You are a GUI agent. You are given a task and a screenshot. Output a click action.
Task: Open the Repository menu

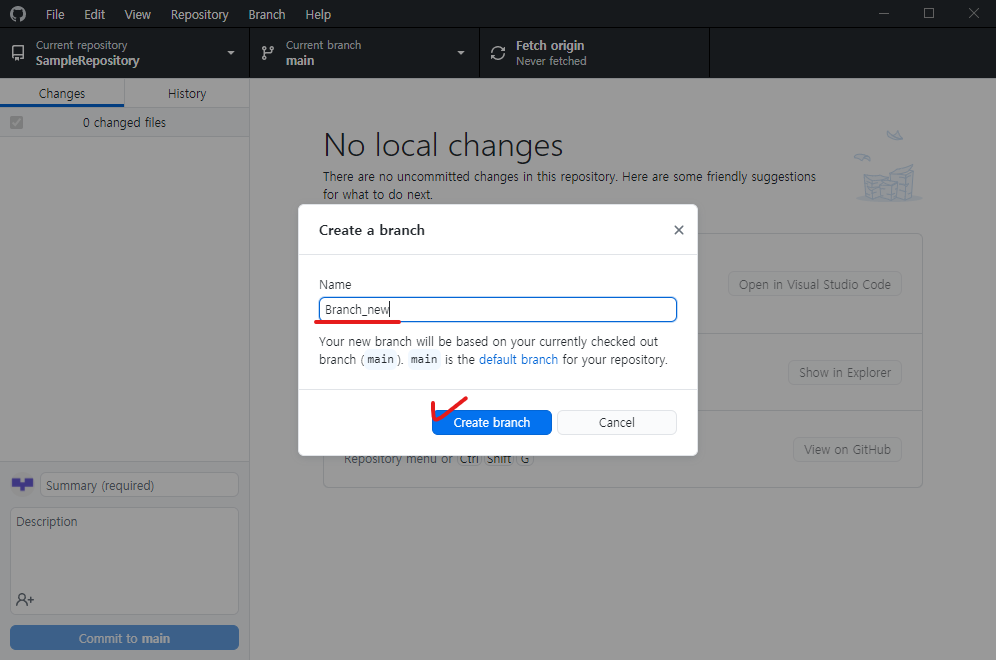[x=199, y=14]
